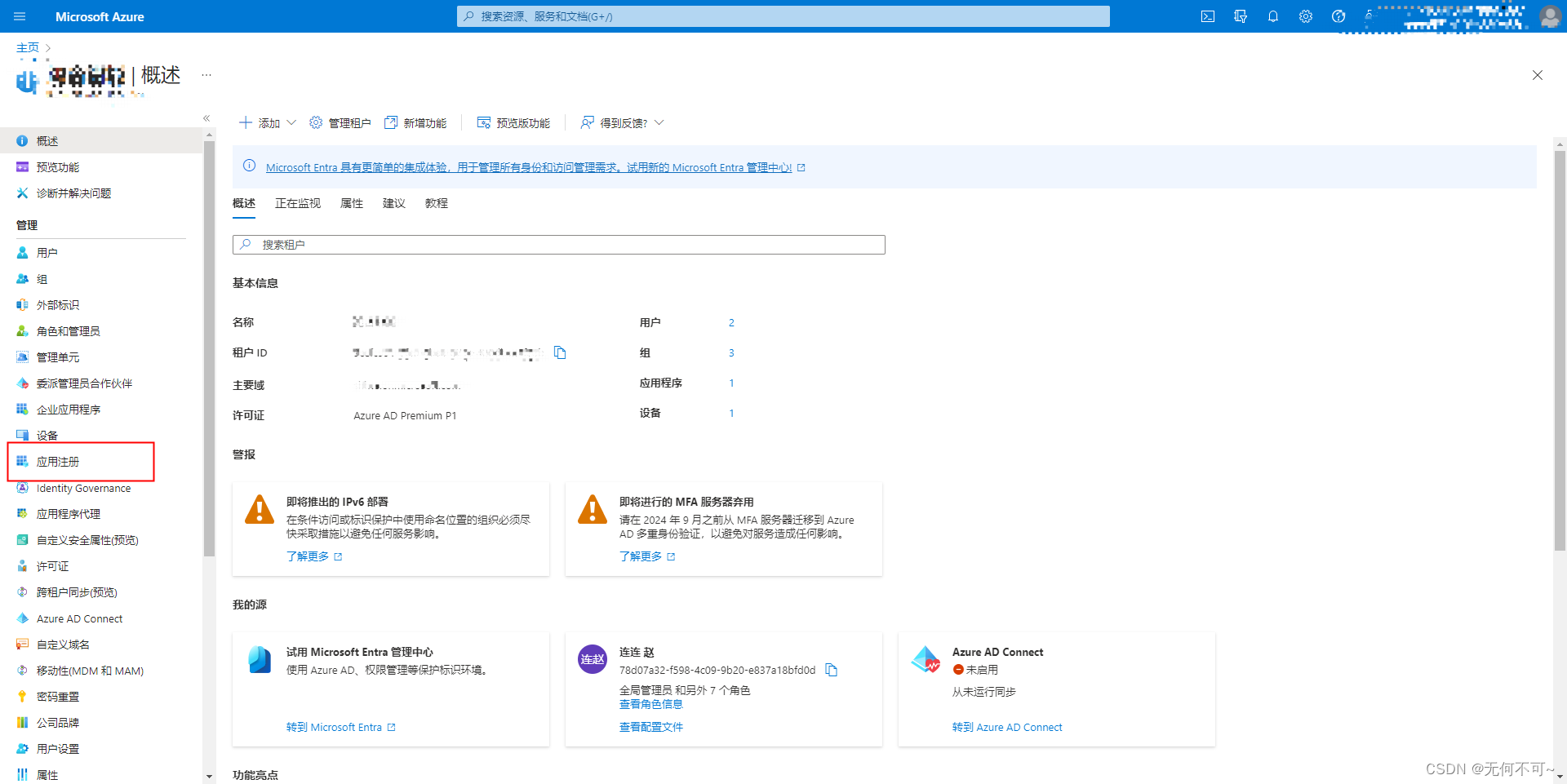Image resolution: width=1567 pixels, height=784 pixels.
Task: Click the Microsoft Azure logo text
Action: tap(100, 16)
